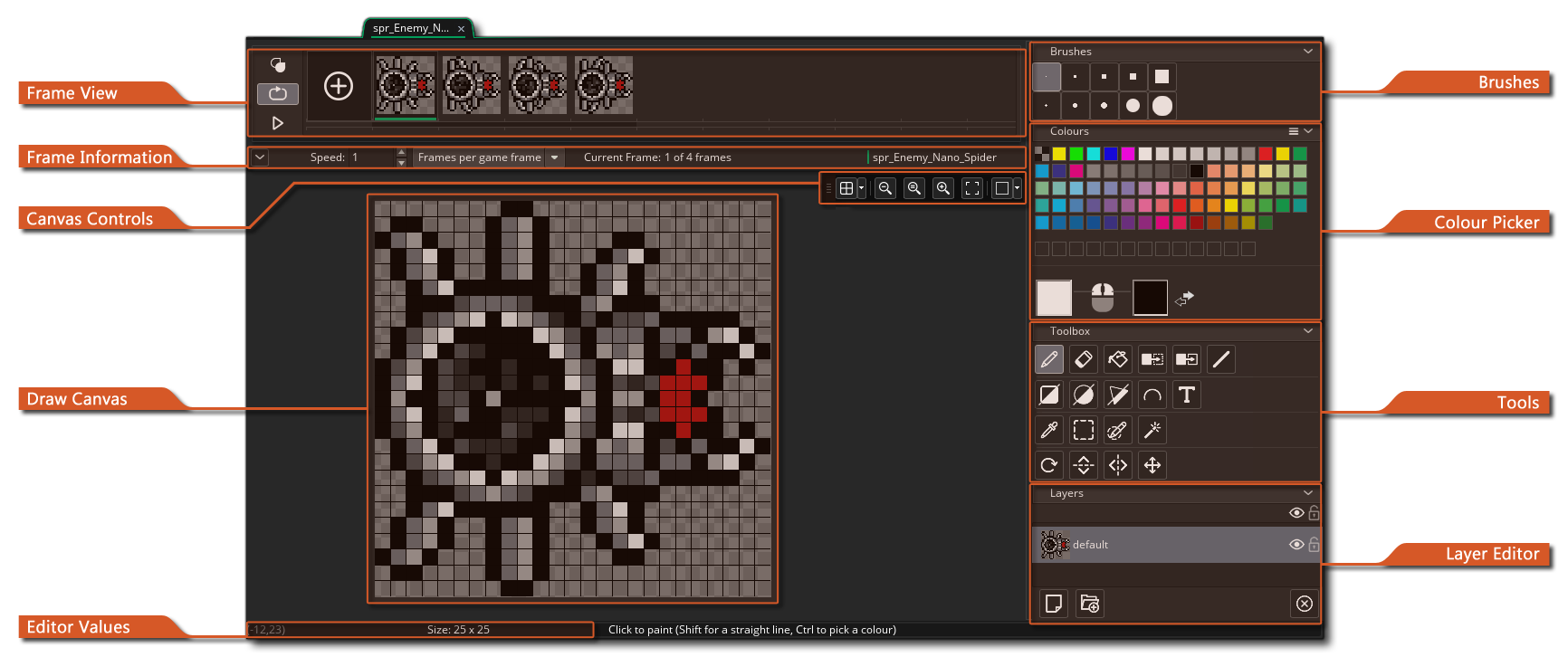The width and height of the screenshot is (1568, 657).
Task: Add a new frame with plus button
Action: click(x=339, y=86)
